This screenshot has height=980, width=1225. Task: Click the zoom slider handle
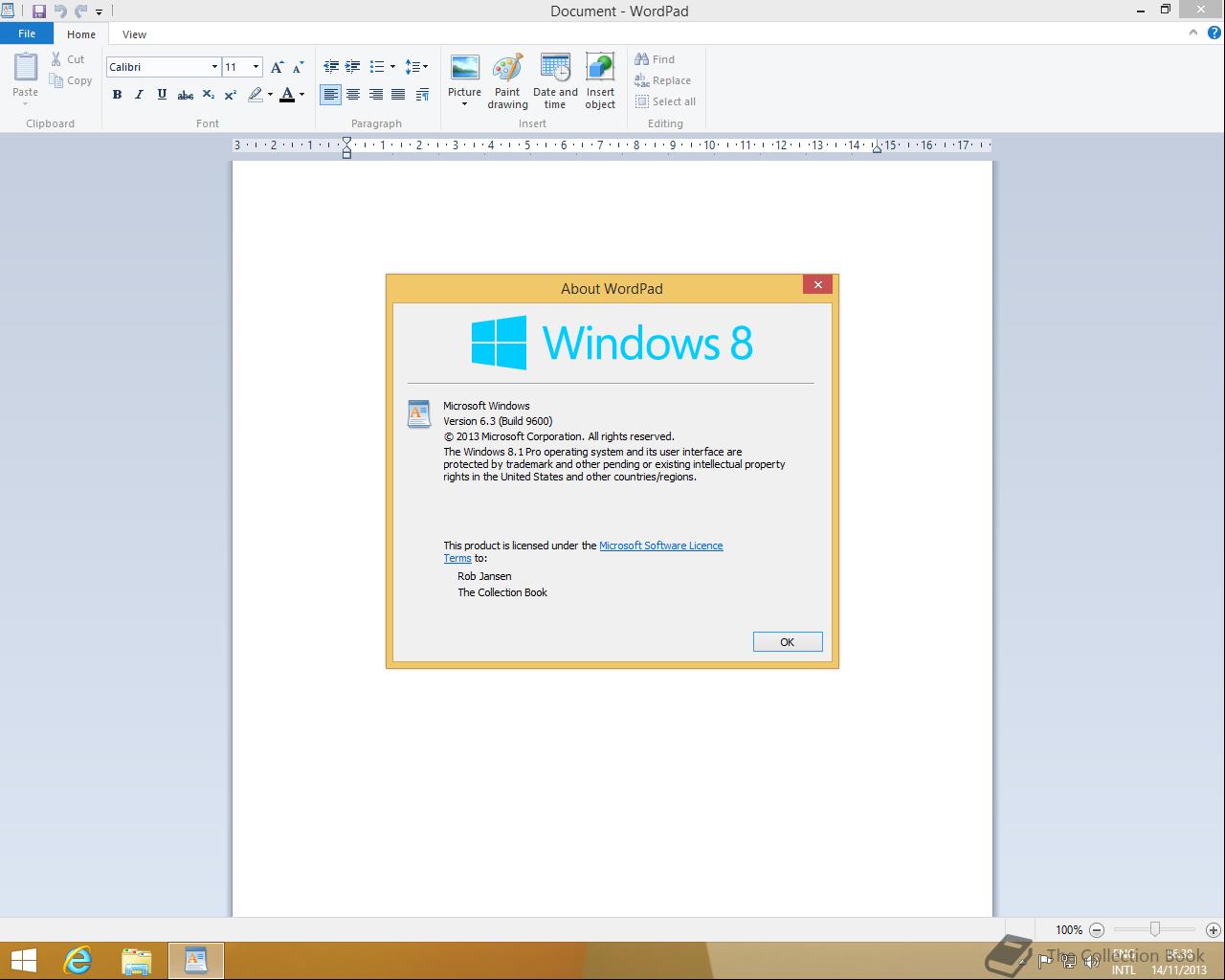tap(1155, 929)
